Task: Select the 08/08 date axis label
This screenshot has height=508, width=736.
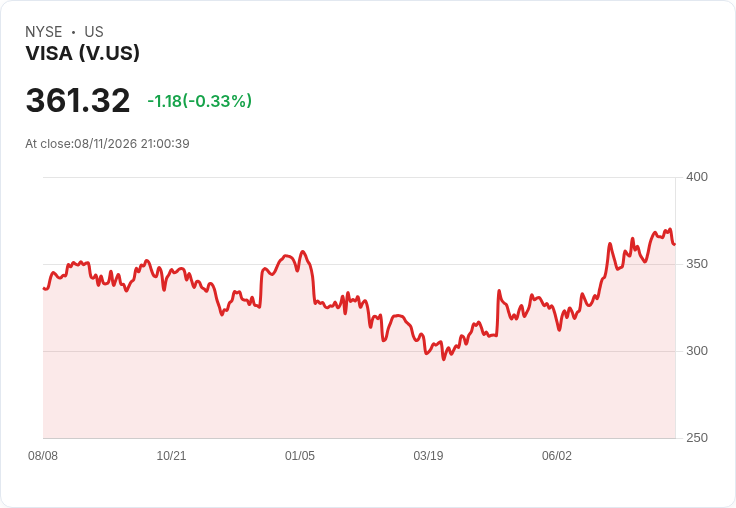Action: tap(43, 456)
